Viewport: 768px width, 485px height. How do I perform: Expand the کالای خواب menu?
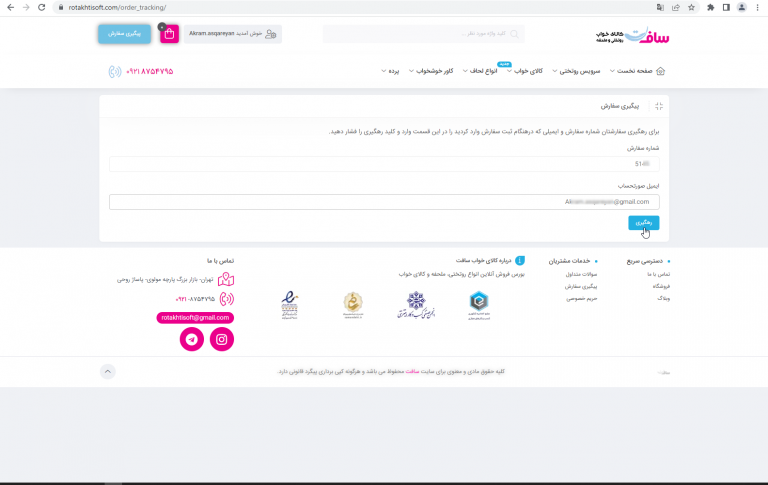tap(525, 71)
